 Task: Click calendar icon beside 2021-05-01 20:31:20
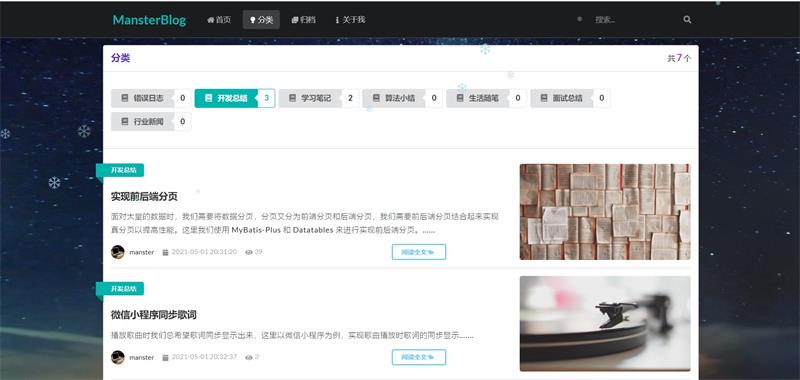[165, 252]
